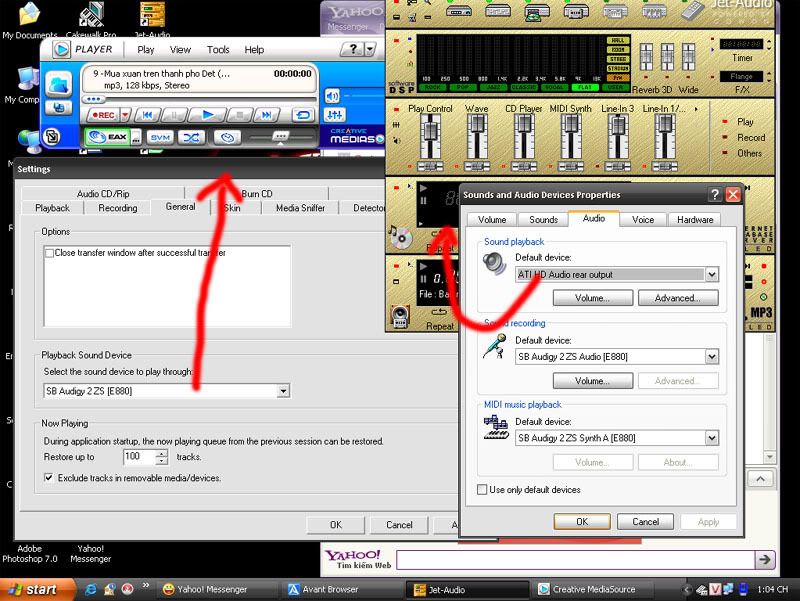
Task: Pause playback in Creative Player
Action: (x=174, y=115)
